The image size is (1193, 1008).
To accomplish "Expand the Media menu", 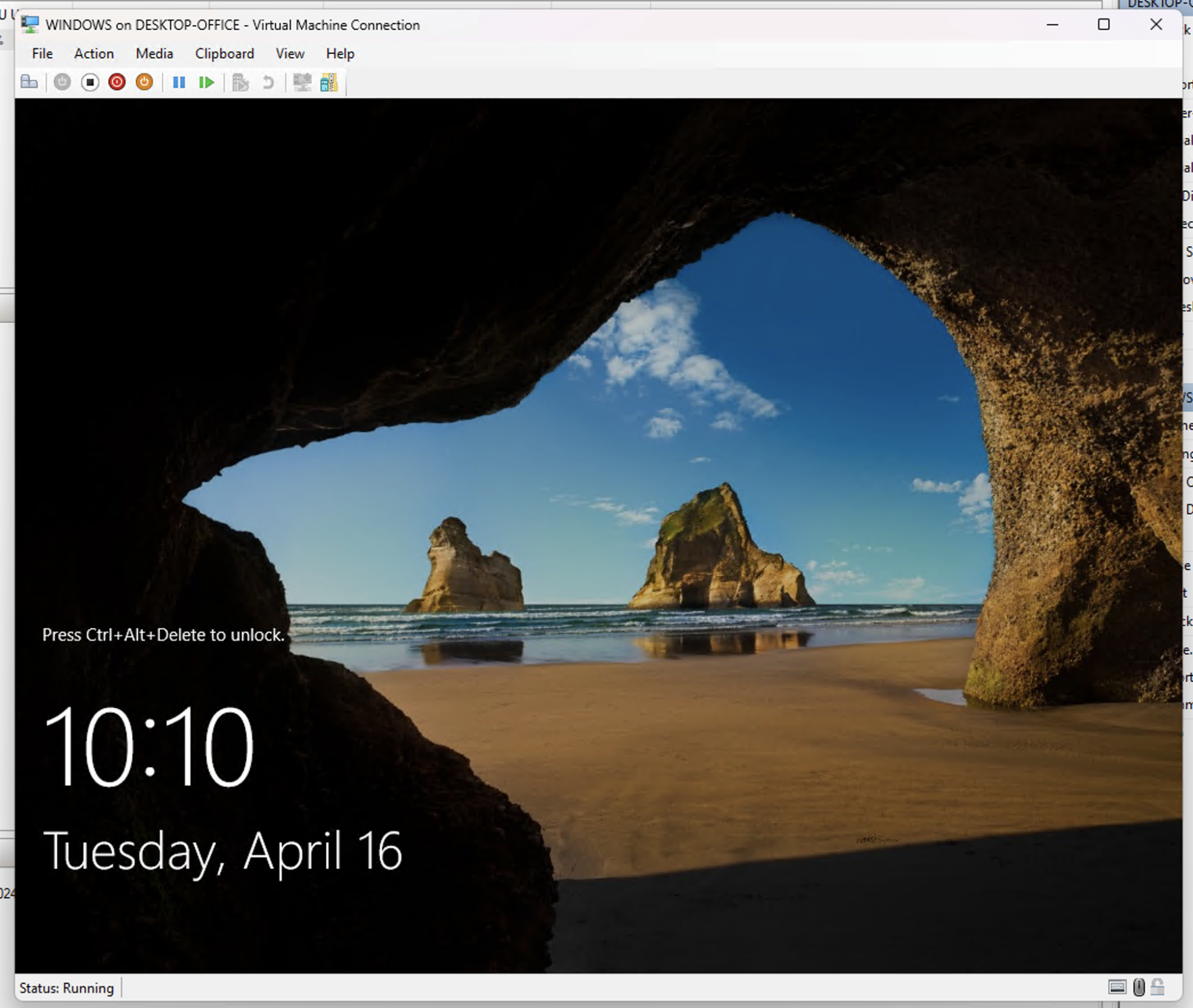I will [x=154, y=54].
